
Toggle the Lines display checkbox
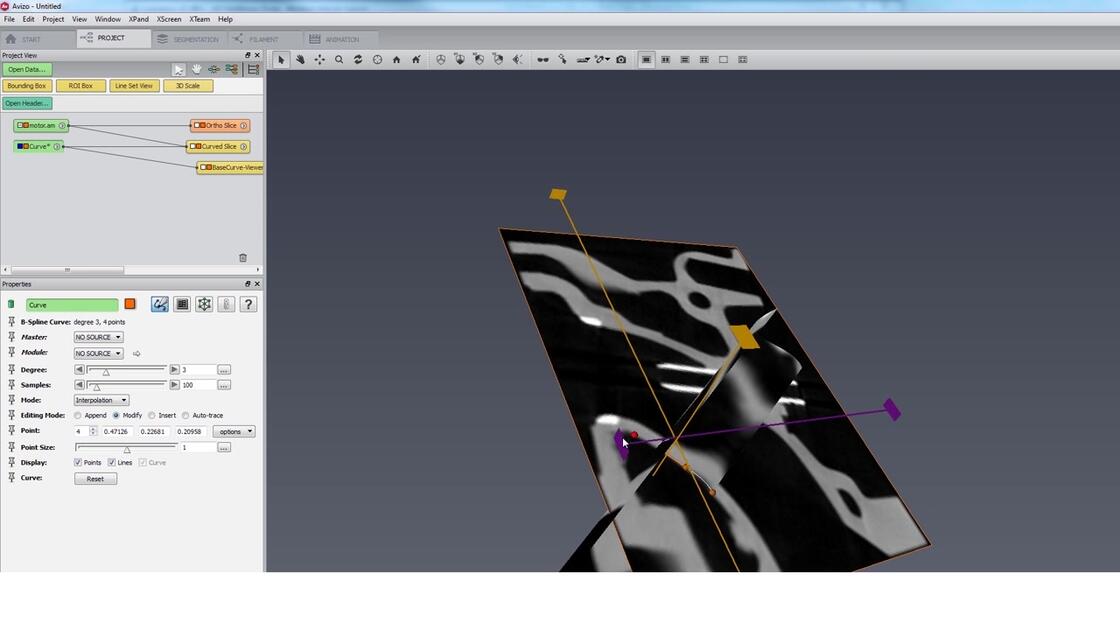pos(111,463)
